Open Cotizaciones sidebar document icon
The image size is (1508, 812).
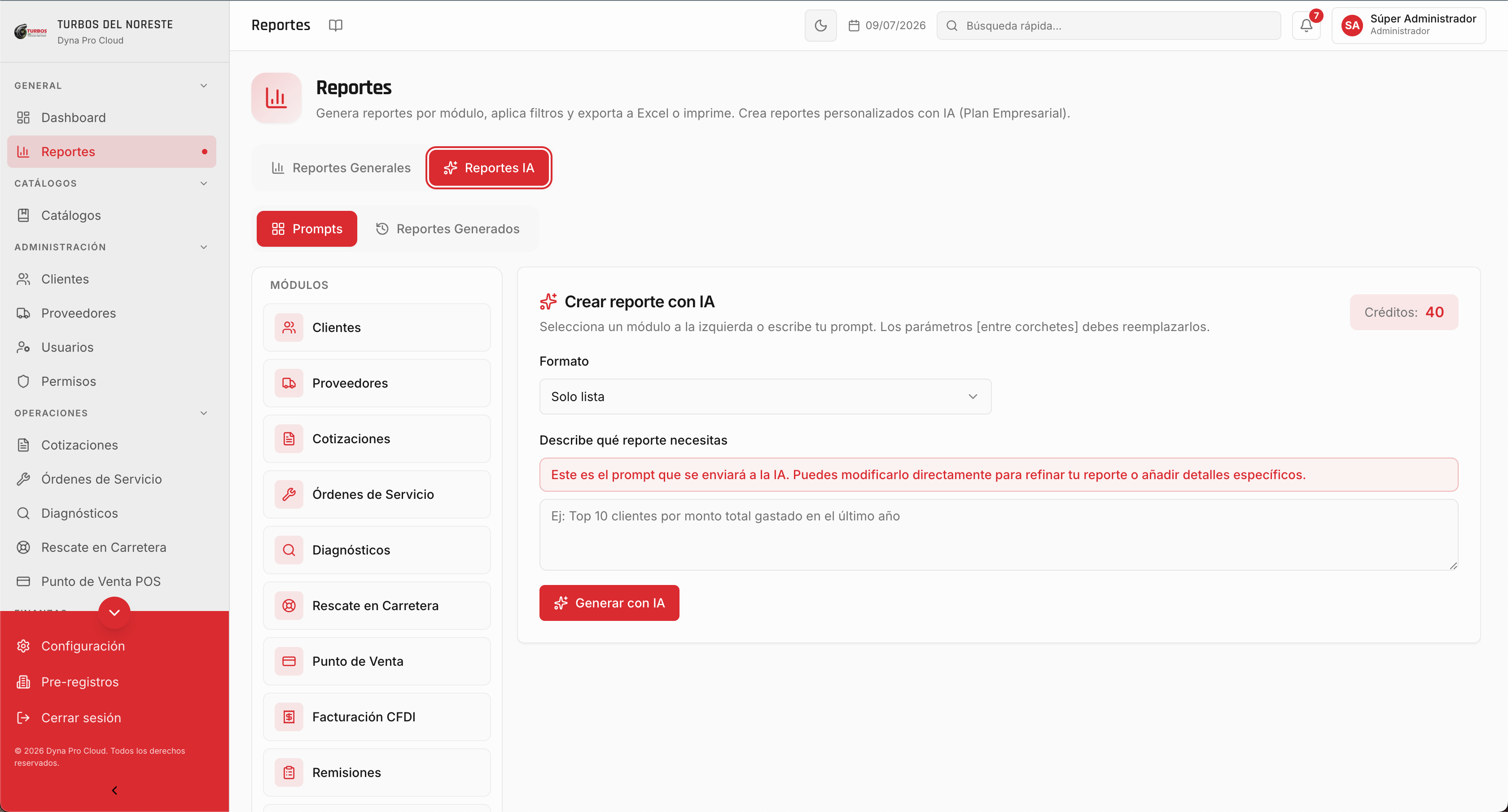(23, 445)
